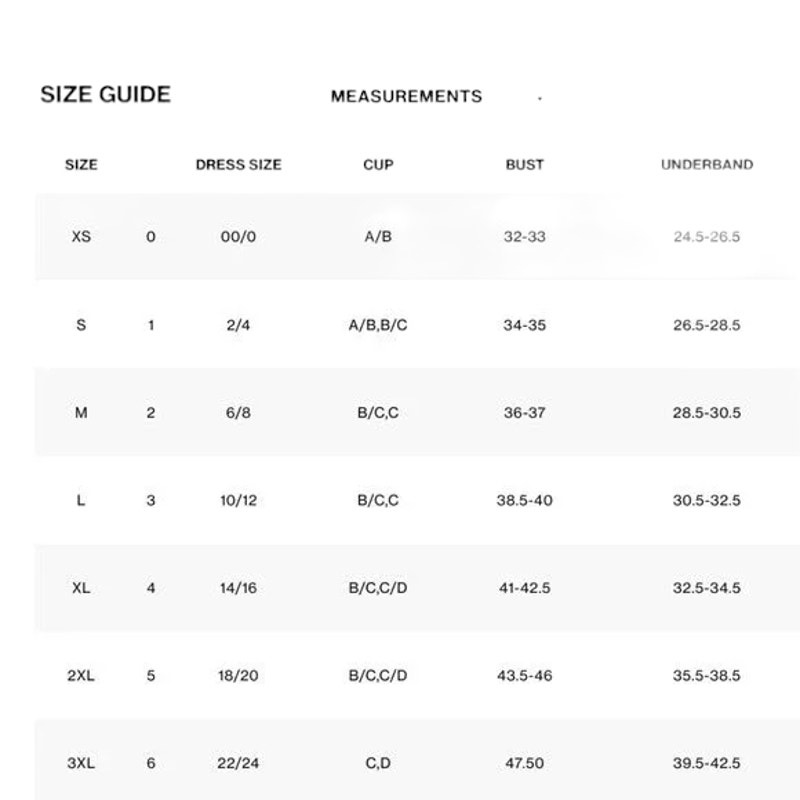
Task: Click the SIZE GUIDE title
Action: (x=106, y=95)
